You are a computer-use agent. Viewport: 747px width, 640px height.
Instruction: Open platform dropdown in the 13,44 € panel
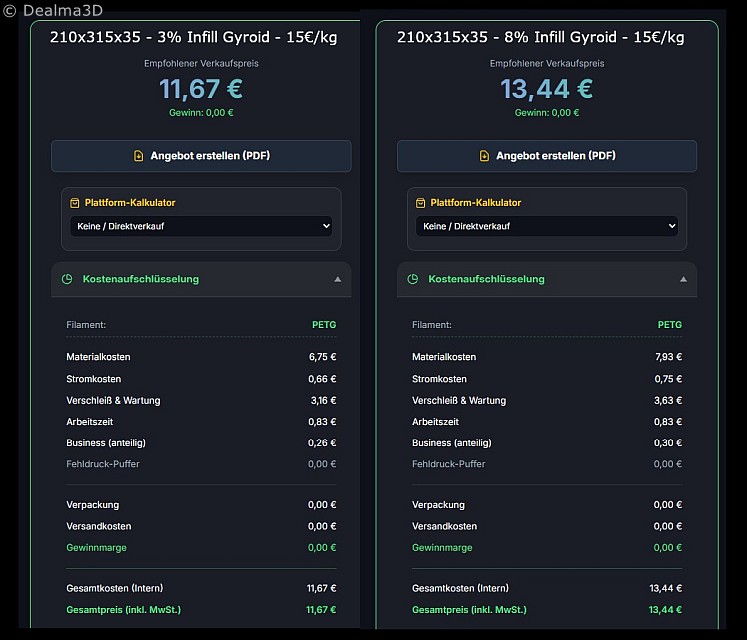point(547,226)
